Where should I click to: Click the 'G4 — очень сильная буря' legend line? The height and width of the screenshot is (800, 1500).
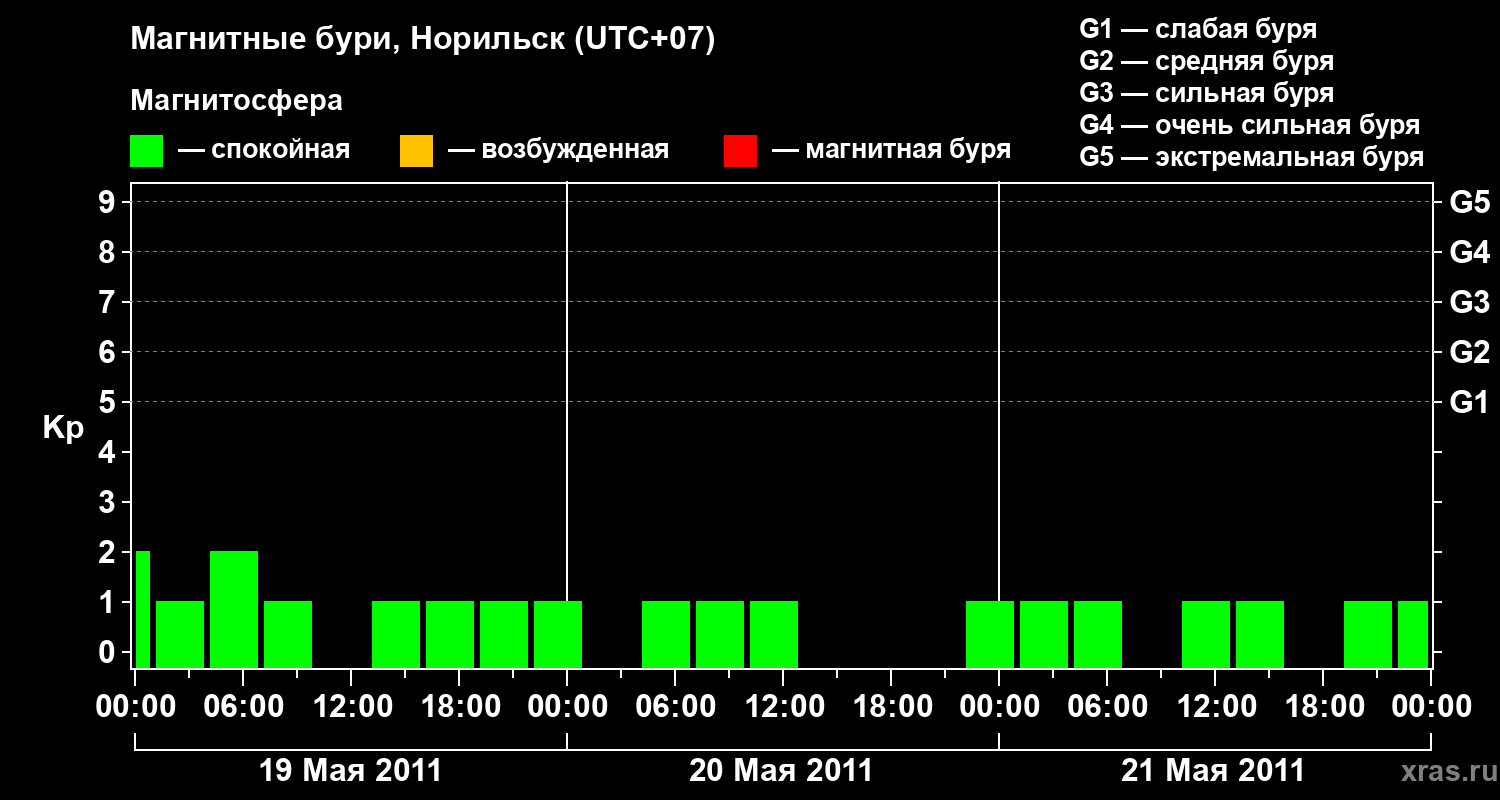coord(1250,125)
